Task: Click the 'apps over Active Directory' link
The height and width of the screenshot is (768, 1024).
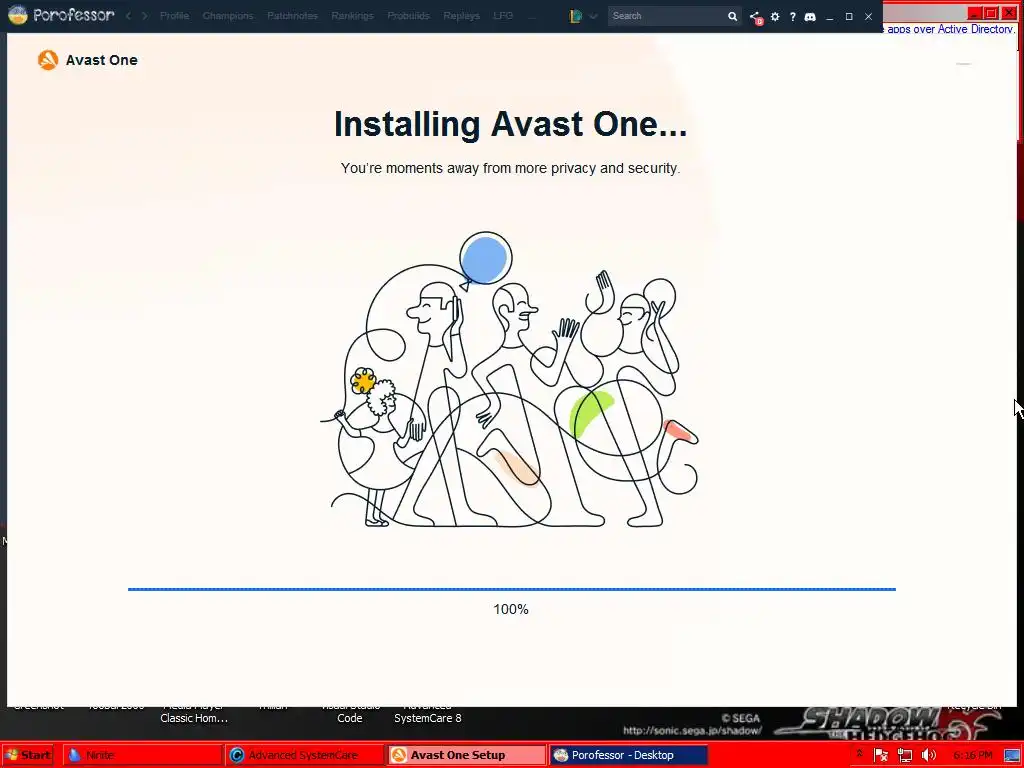Action: (950, 29)
